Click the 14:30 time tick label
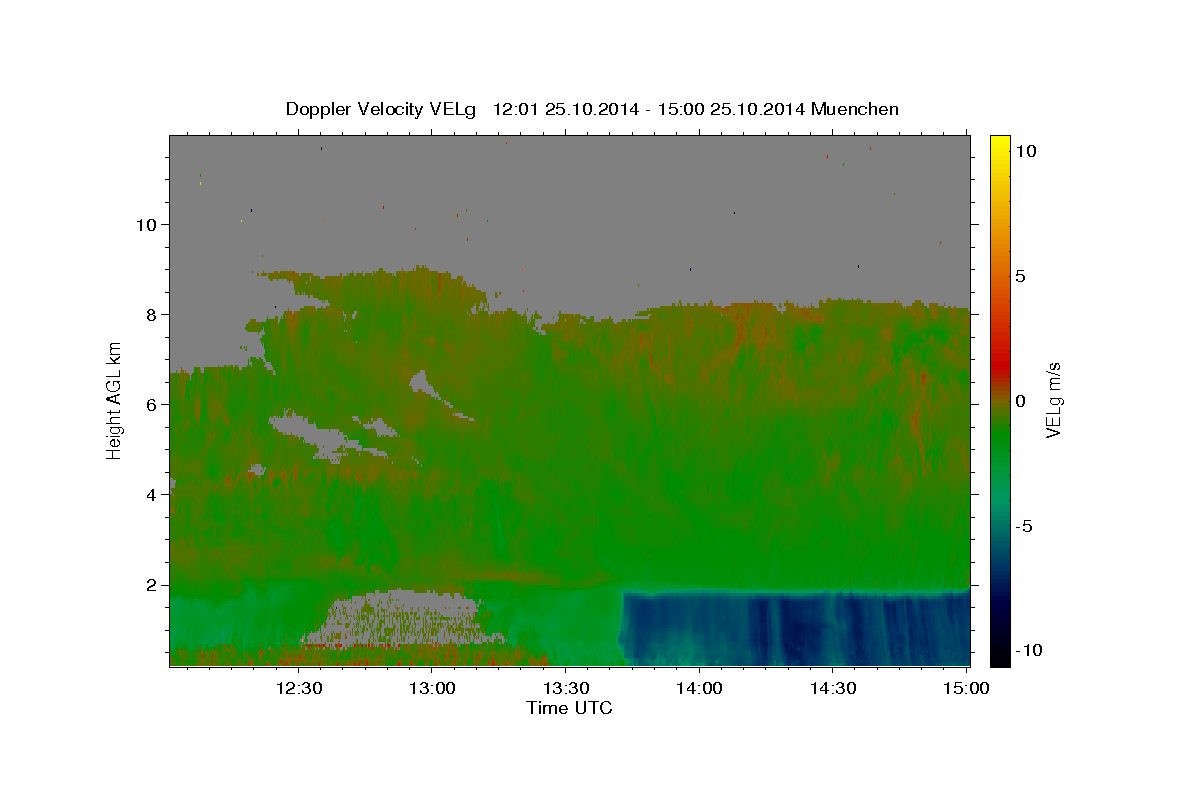 coord(832,688)
